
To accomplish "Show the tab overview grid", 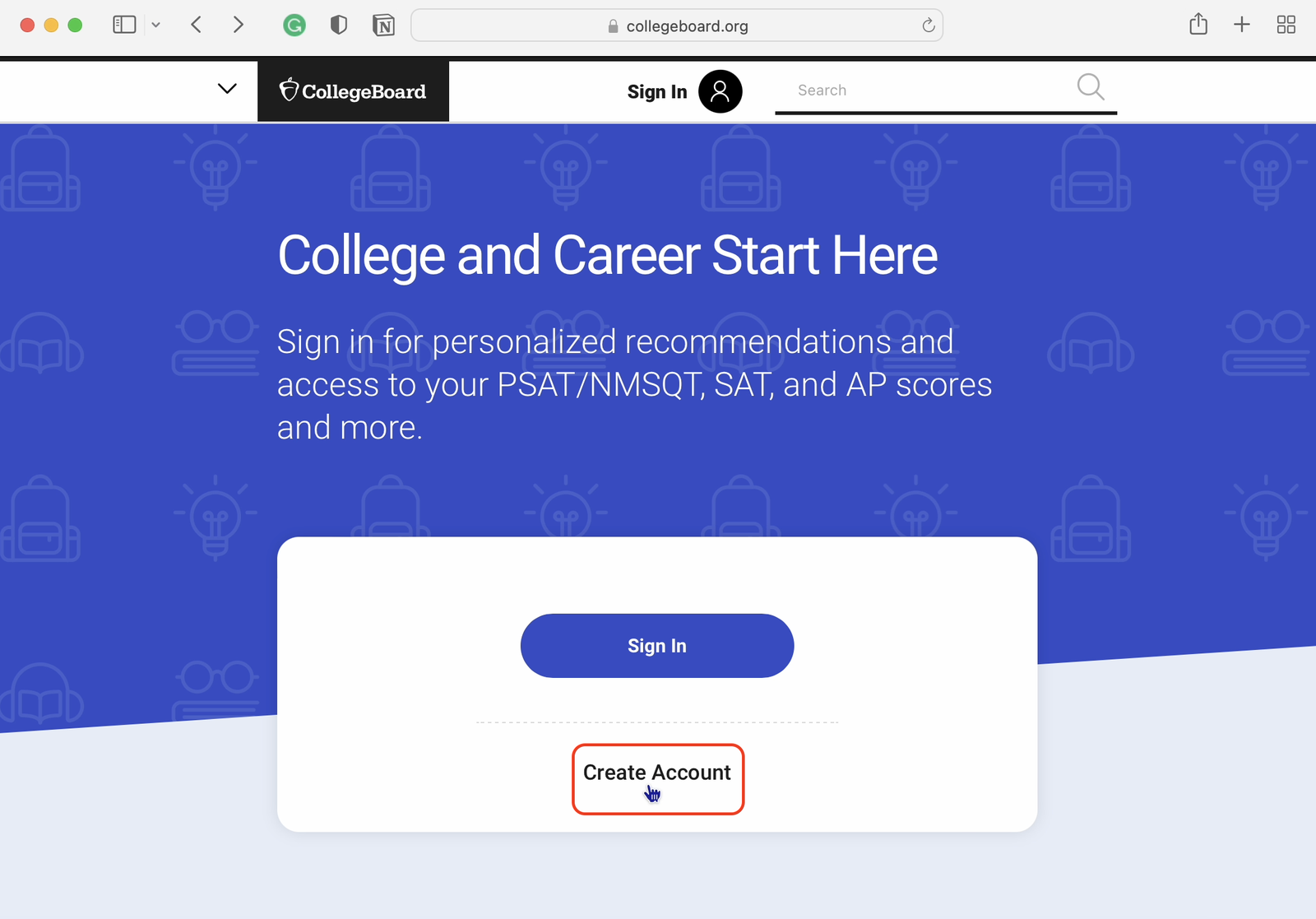I will [1286, 25].
